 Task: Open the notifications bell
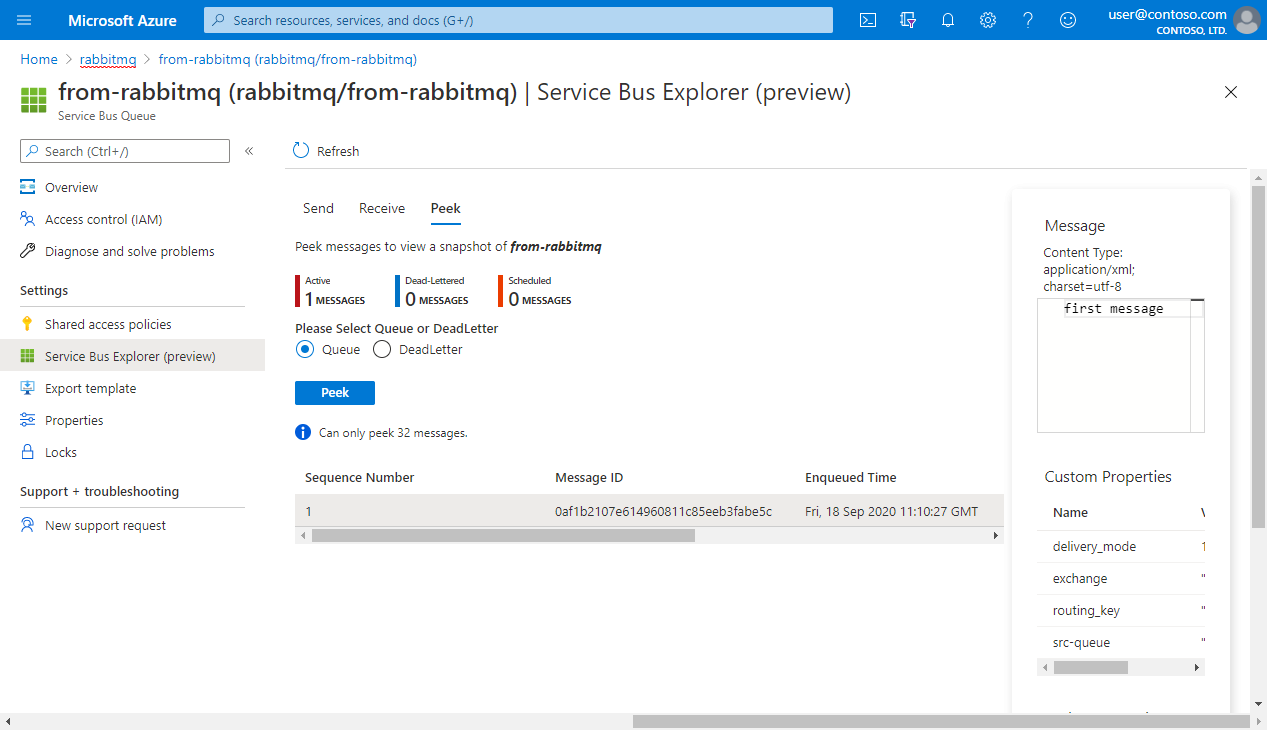948,20
